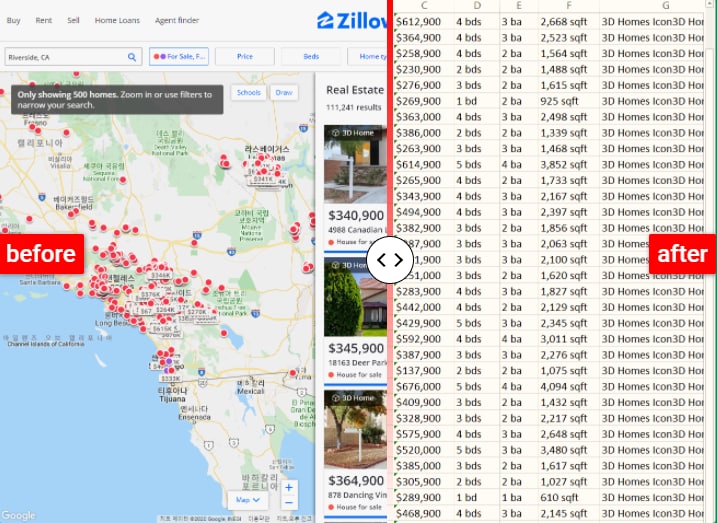This screenshot has height=523, width=717.
Task: Select the 3,852 sqft cell
Action: 568,164
